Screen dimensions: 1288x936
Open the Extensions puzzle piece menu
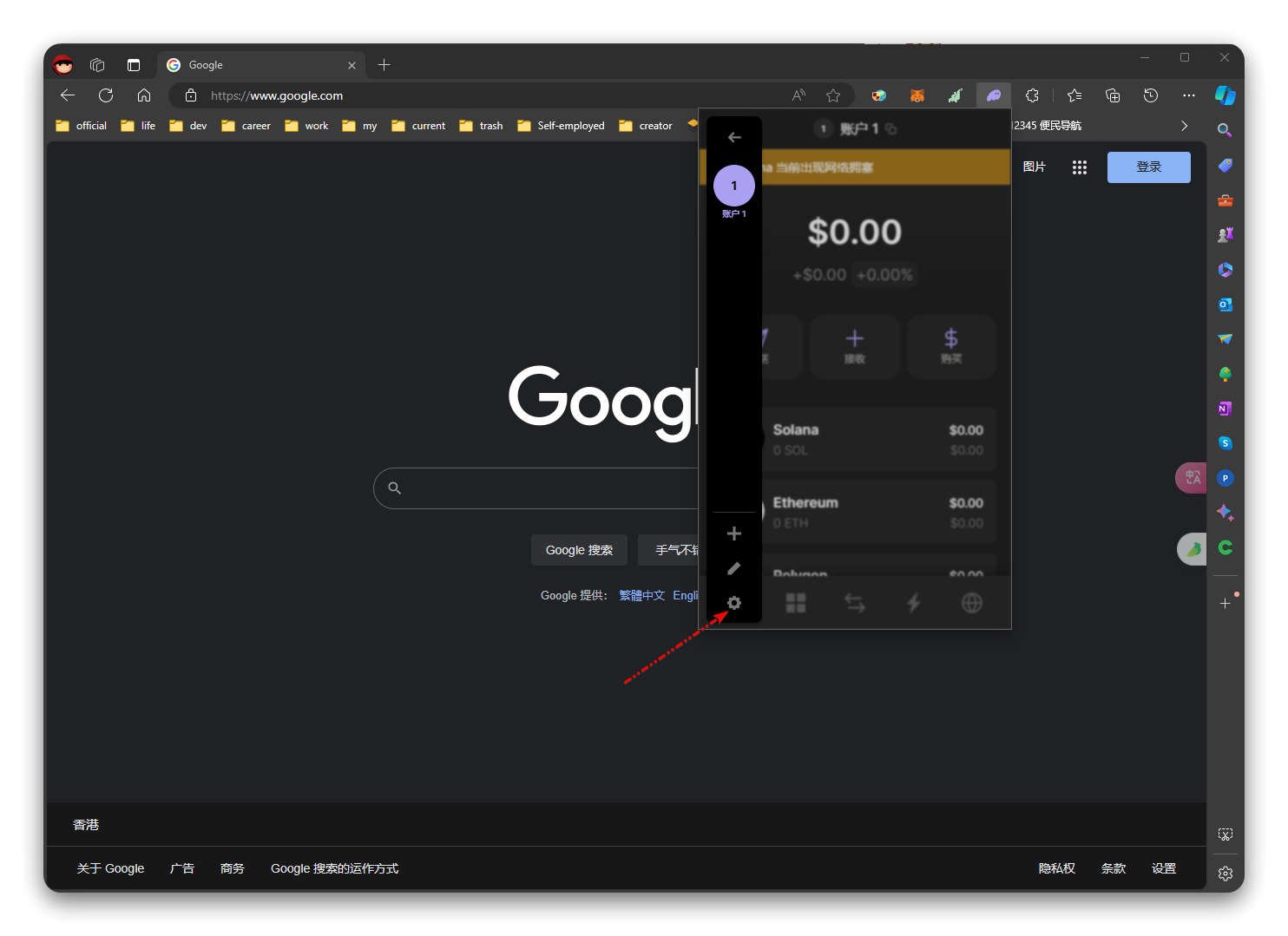(1032, 95)
